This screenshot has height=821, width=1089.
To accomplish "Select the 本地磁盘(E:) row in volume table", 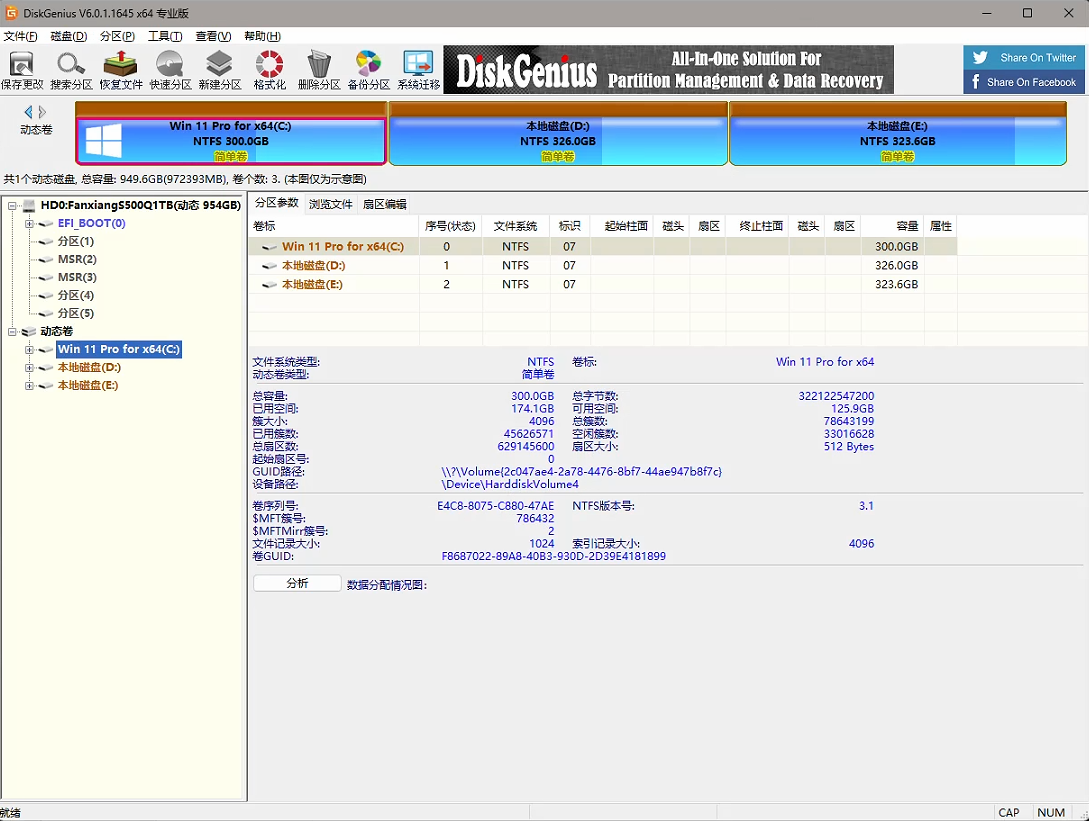I will (x=603, y=284).
